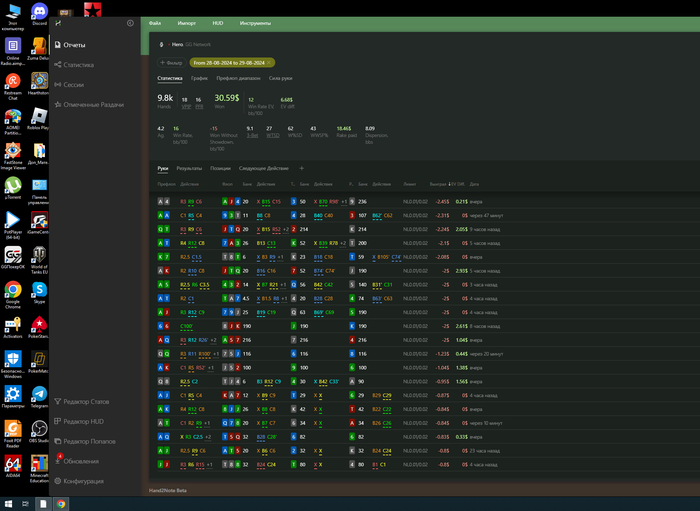Open Skype desktop shortcut
This screenshot has width=700, height=511.
pyautogui.click(x=39, y=292)
